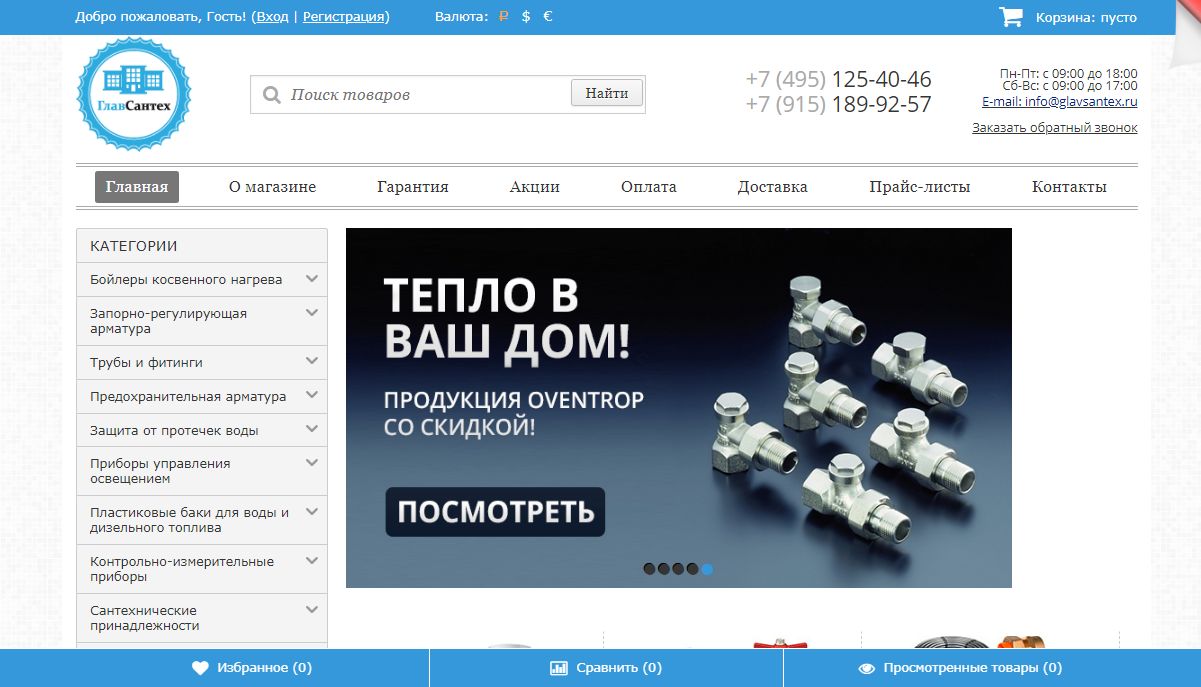This screenshot has height=687, width=1201.
Task: Select the active blue slider dot
Action: pos(707,569)
